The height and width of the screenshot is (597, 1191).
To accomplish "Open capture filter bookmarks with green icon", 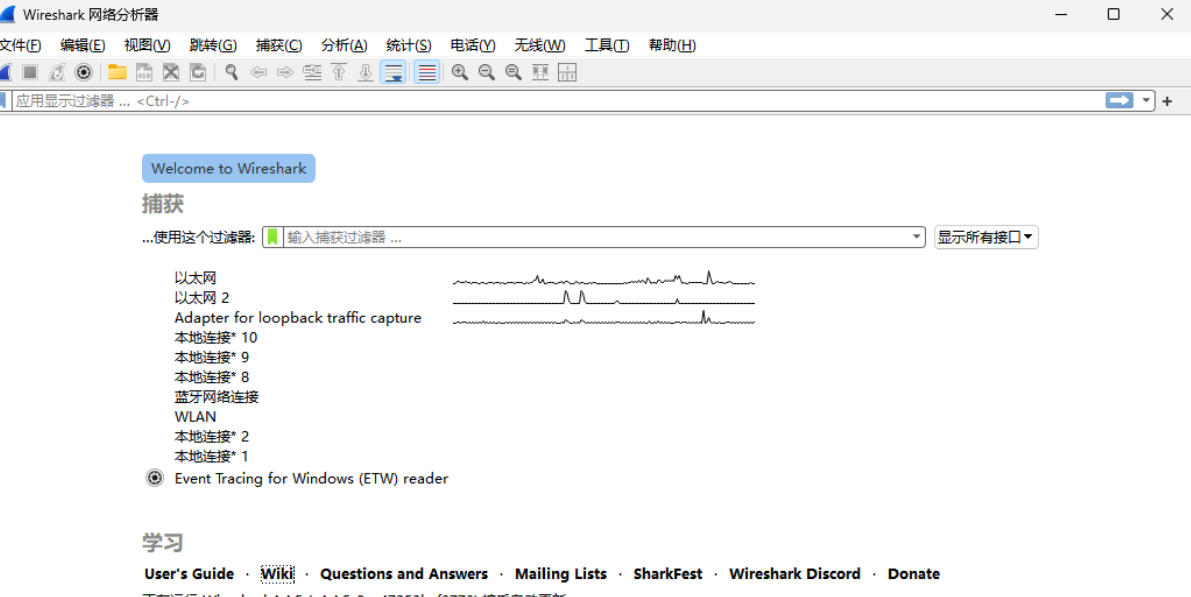I will click(x=273, y=238).
